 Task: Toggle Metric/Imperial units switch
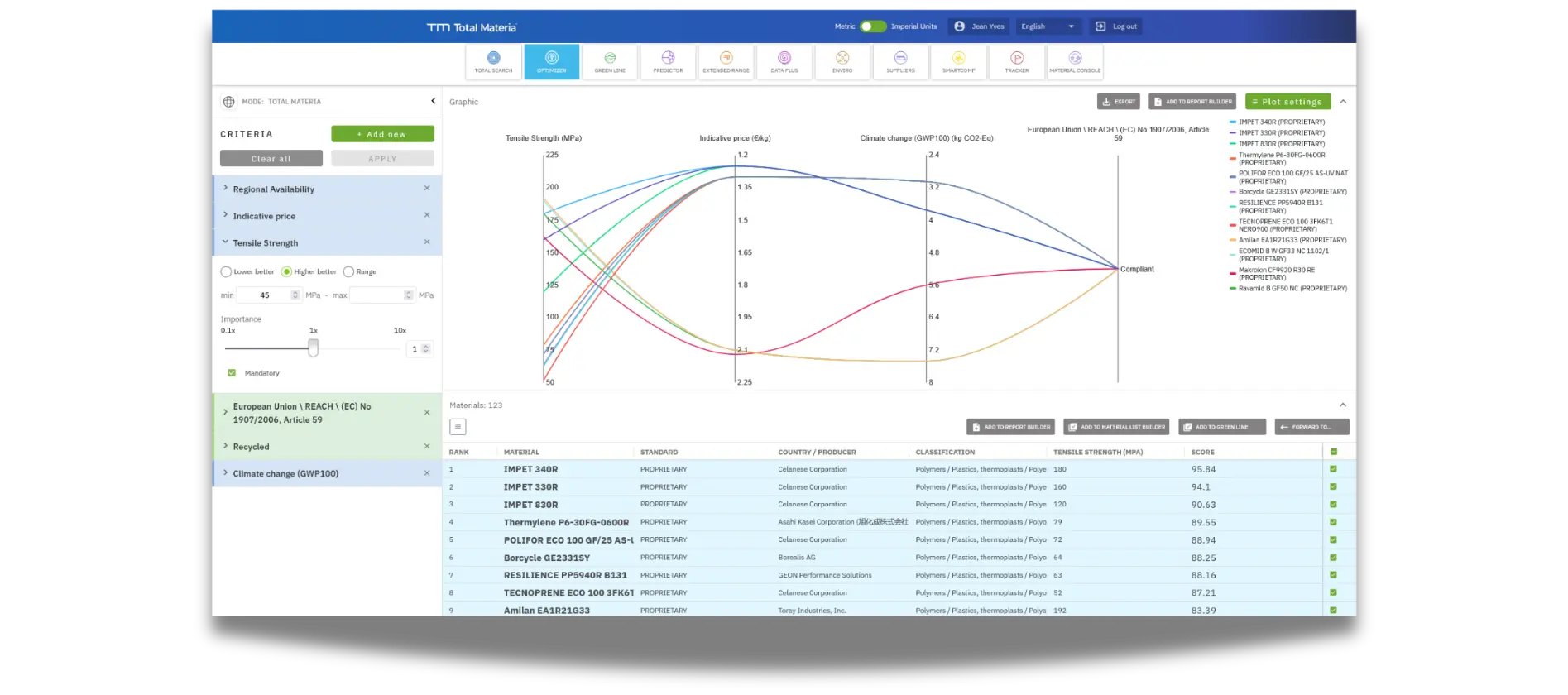coord(872,26)
